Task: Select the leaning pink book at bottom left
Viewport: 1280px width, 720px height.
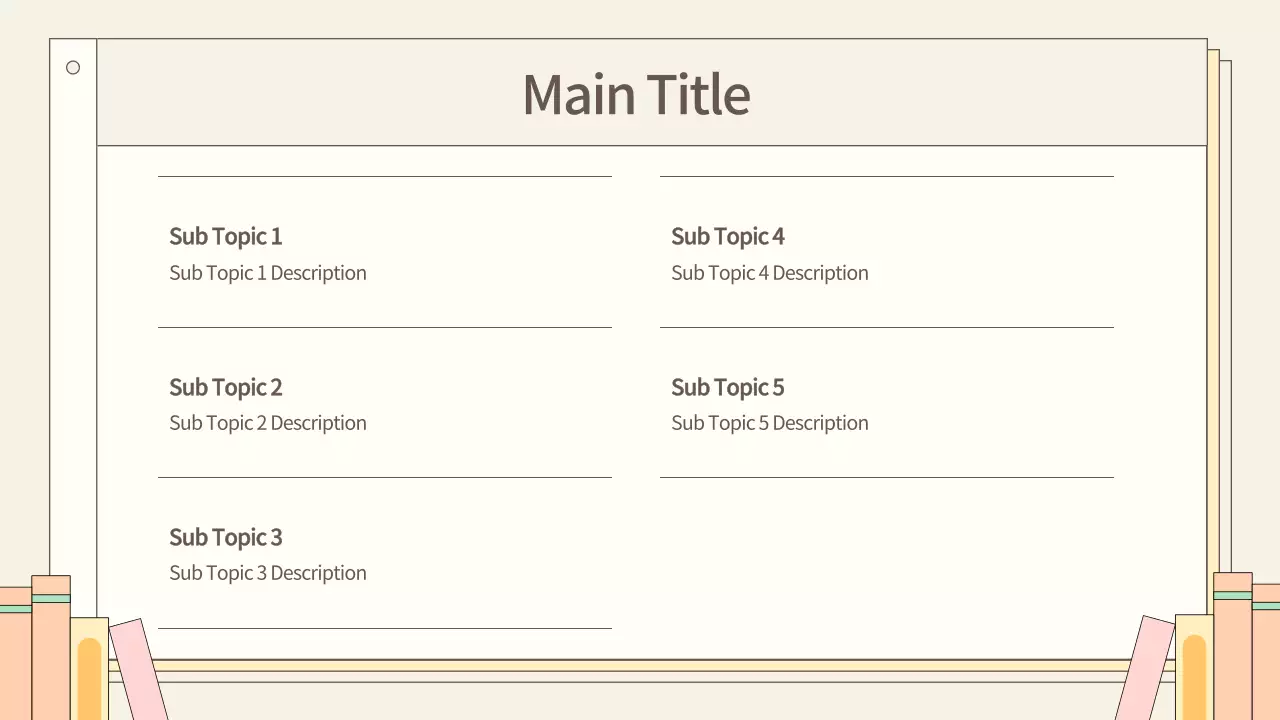Action: click(x=139, y=670)
